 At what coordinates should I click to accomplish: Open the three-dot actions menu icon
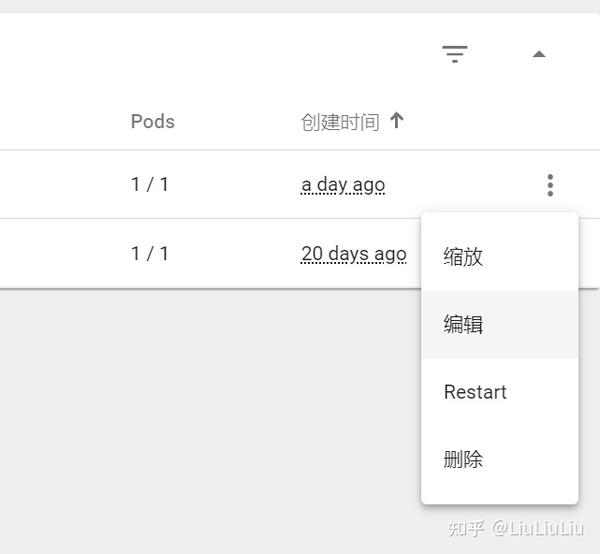pos(550,185)
